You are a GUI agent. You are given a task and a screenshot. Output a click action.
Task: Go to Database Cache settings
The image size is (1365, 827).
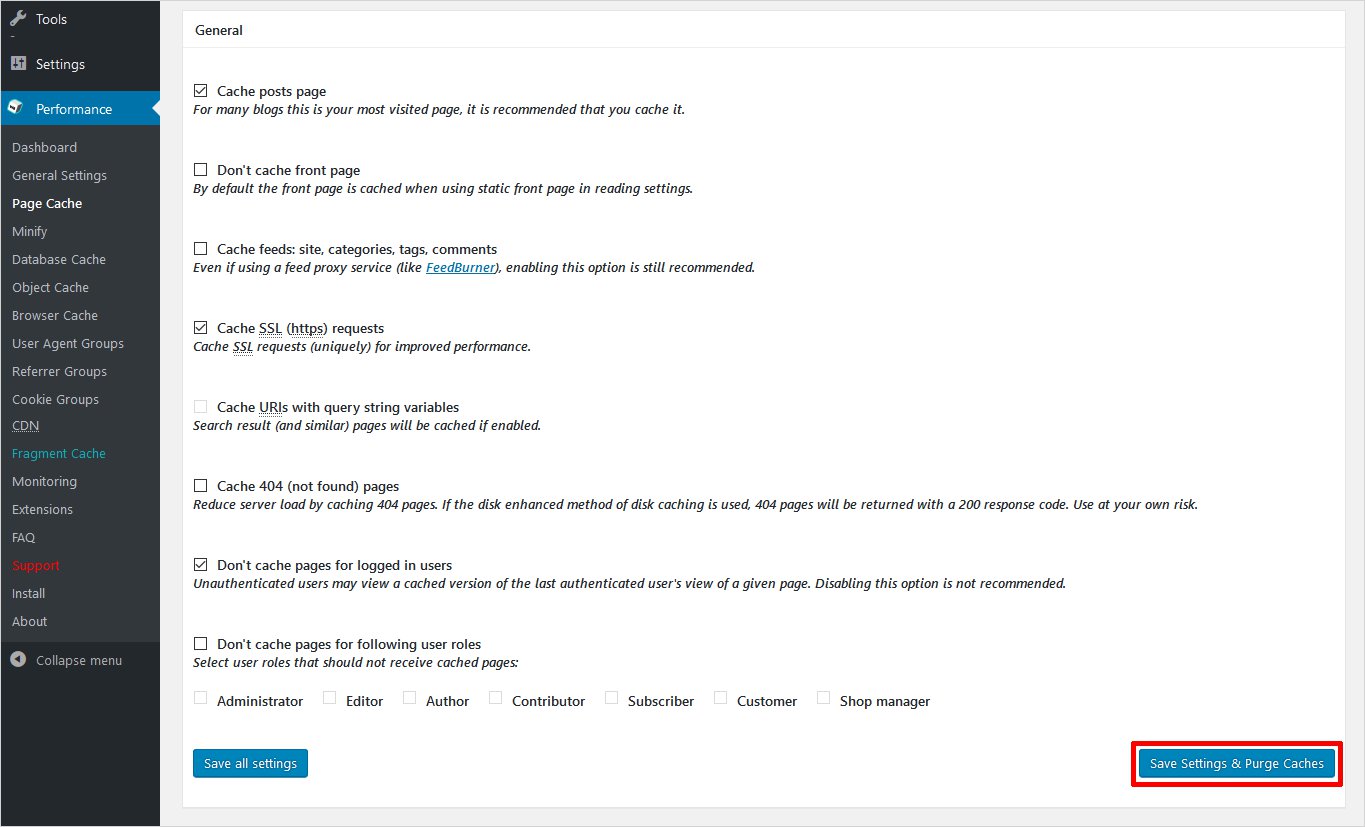click(58, 259)
